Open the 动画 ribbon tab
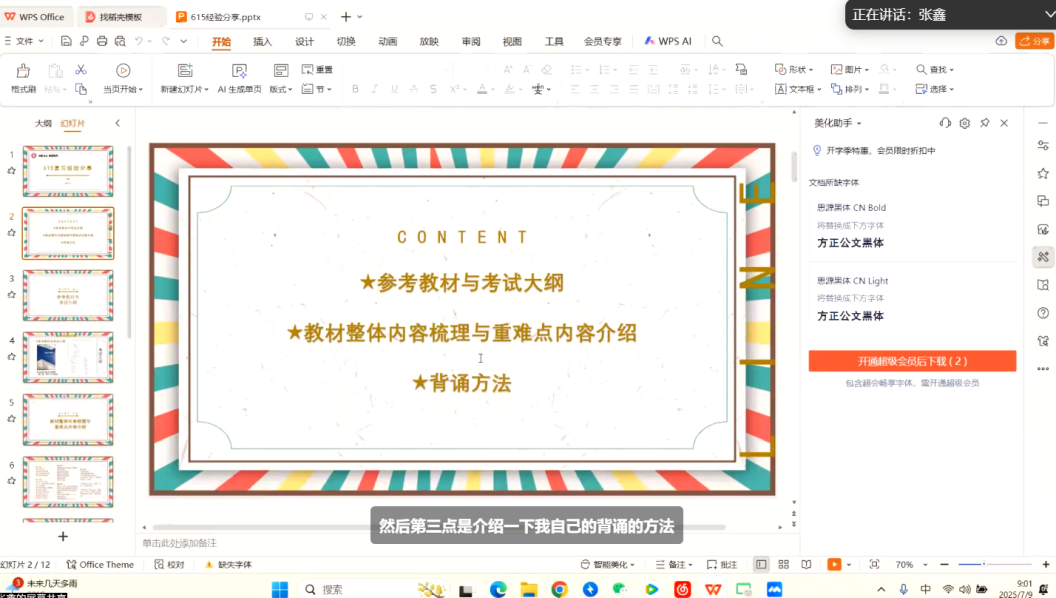 (387, 41)
